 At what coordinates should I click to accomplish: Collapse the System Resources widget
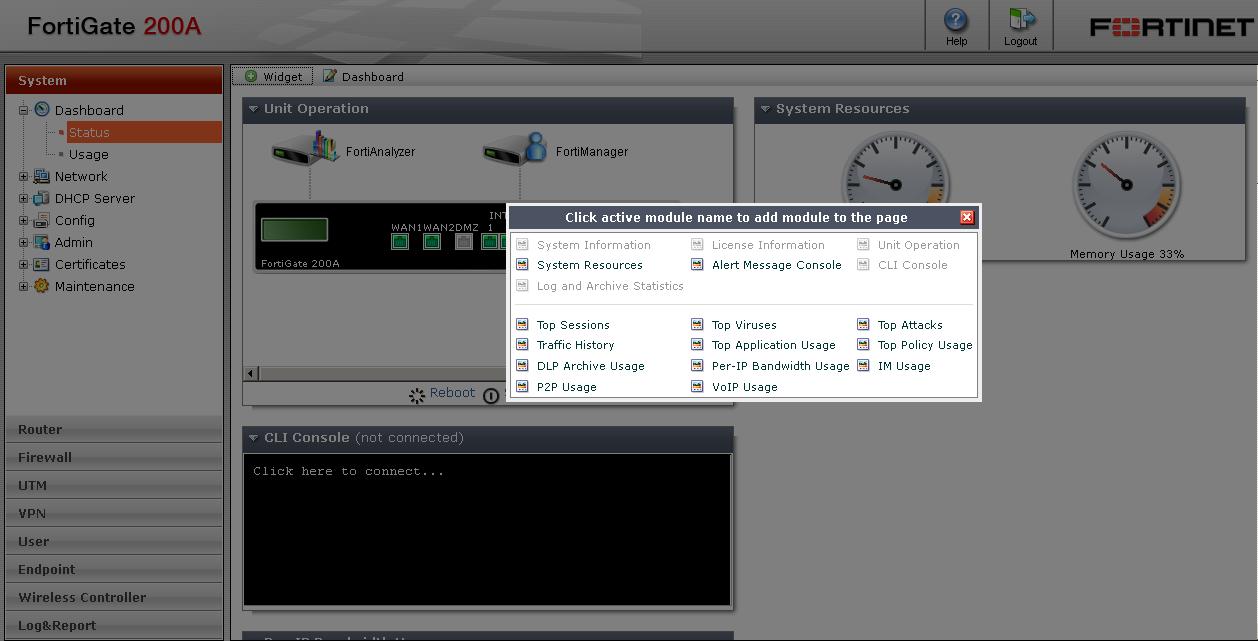(765, 109)
